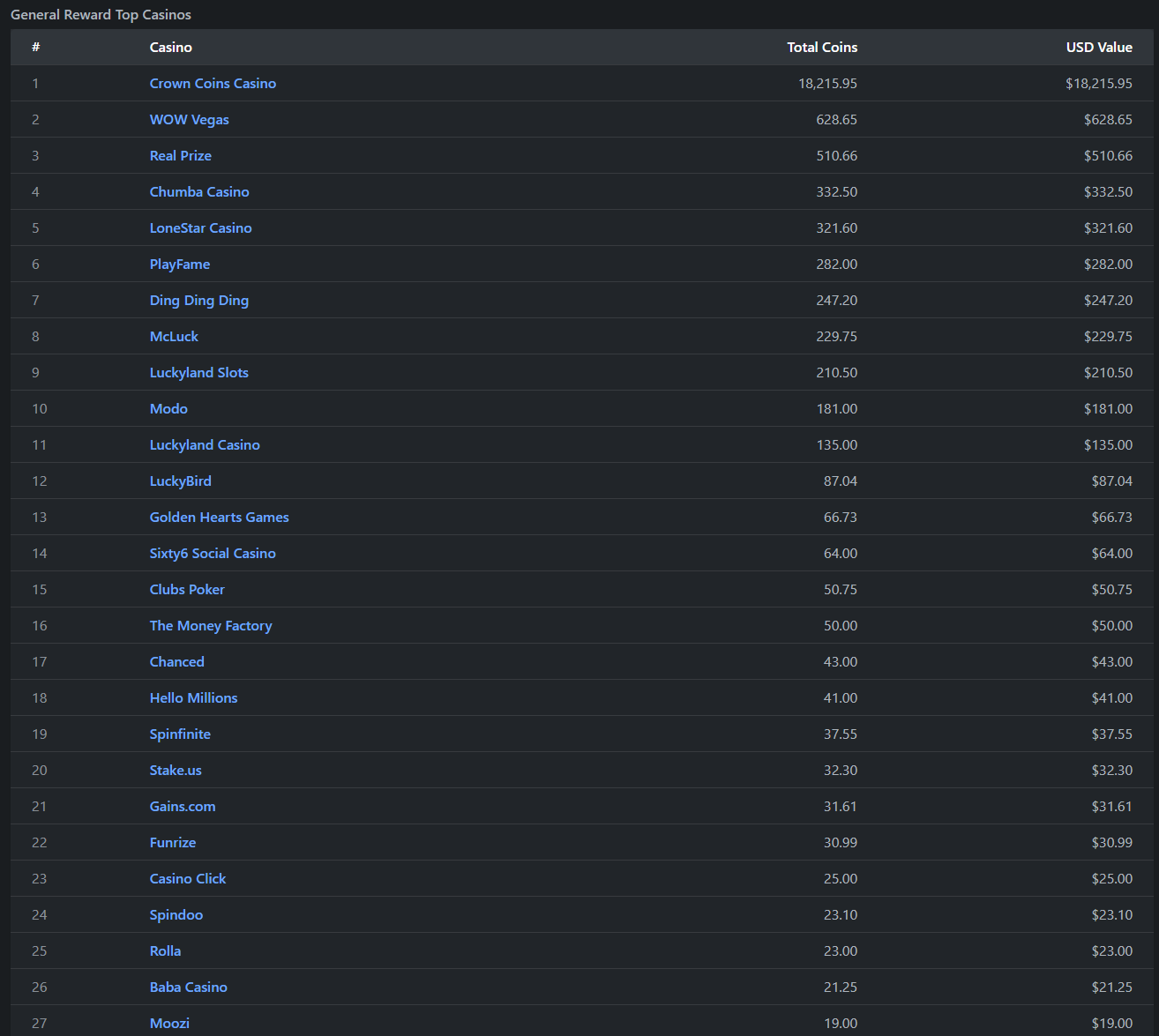Viewport: 1159px width, 1036px height.
Task: Open the Rolla link
Action: coord(165,950)
